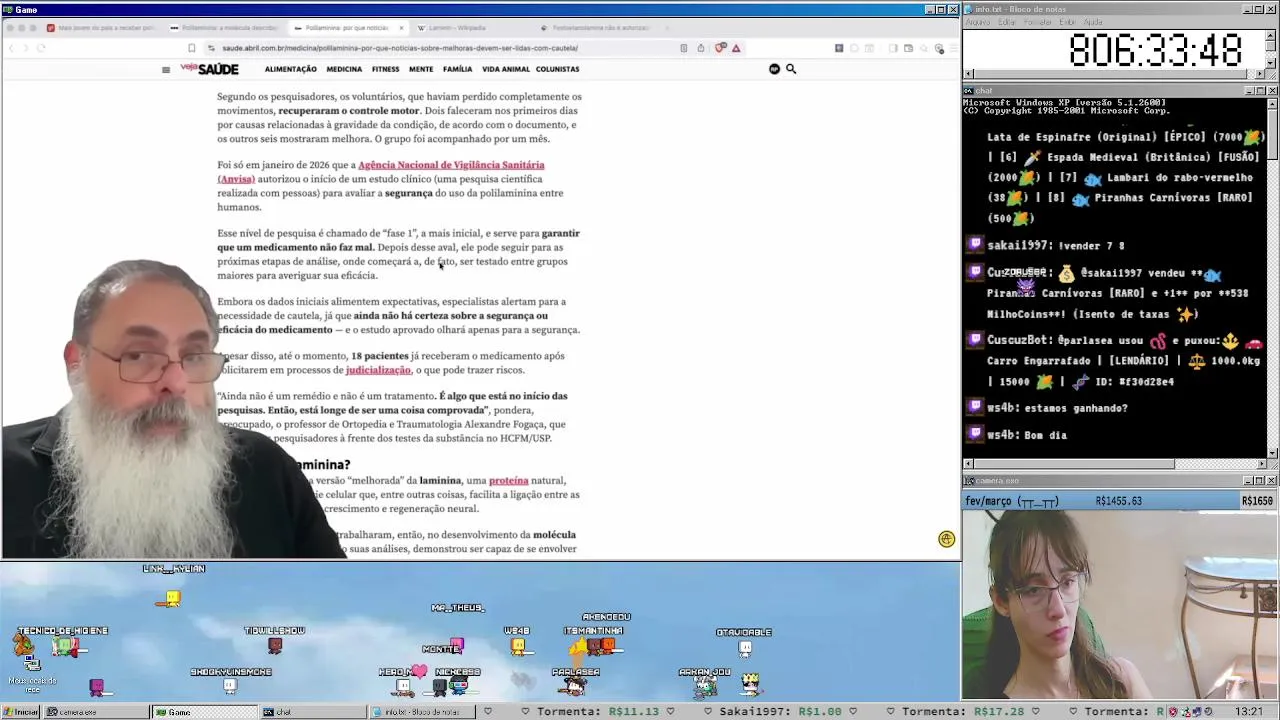Open the FITNESS section
This screenshot has width=1280, height=720.
385,69
